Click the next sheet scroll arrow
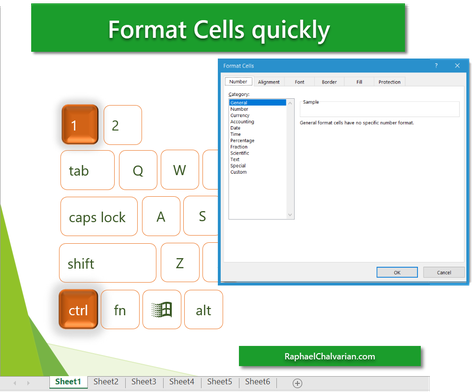 [28, 383]
